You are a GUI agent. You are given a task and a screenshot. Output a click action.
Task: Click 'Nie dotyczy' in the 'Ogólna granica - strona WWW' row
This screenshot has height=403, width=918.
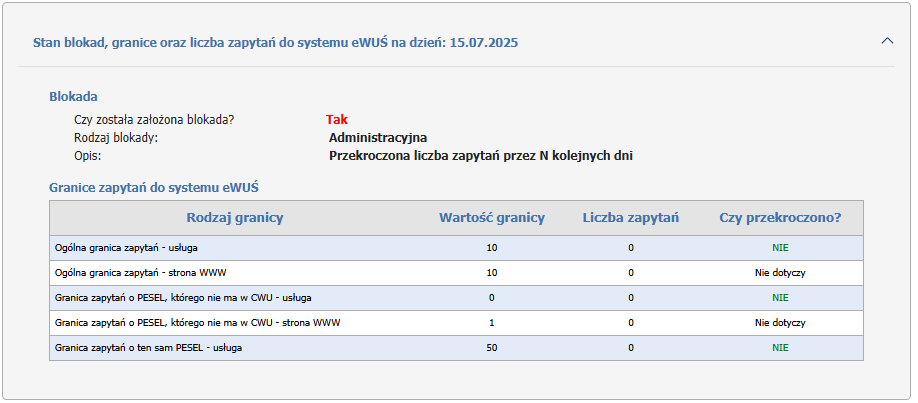pos(780,272)
